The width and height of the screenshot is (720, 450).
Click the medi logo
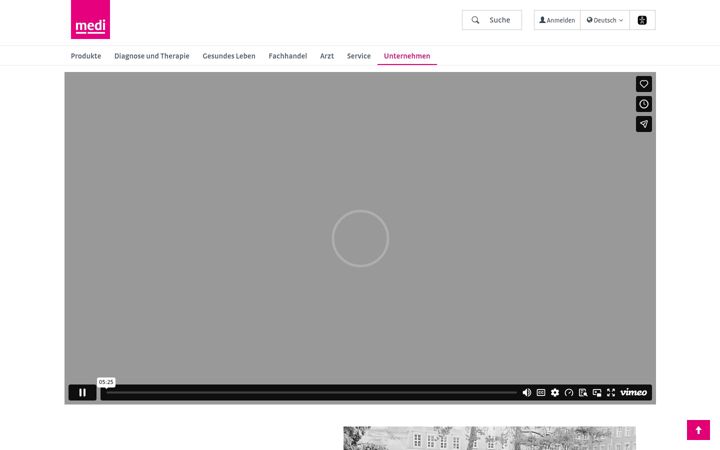coord(90,19)
